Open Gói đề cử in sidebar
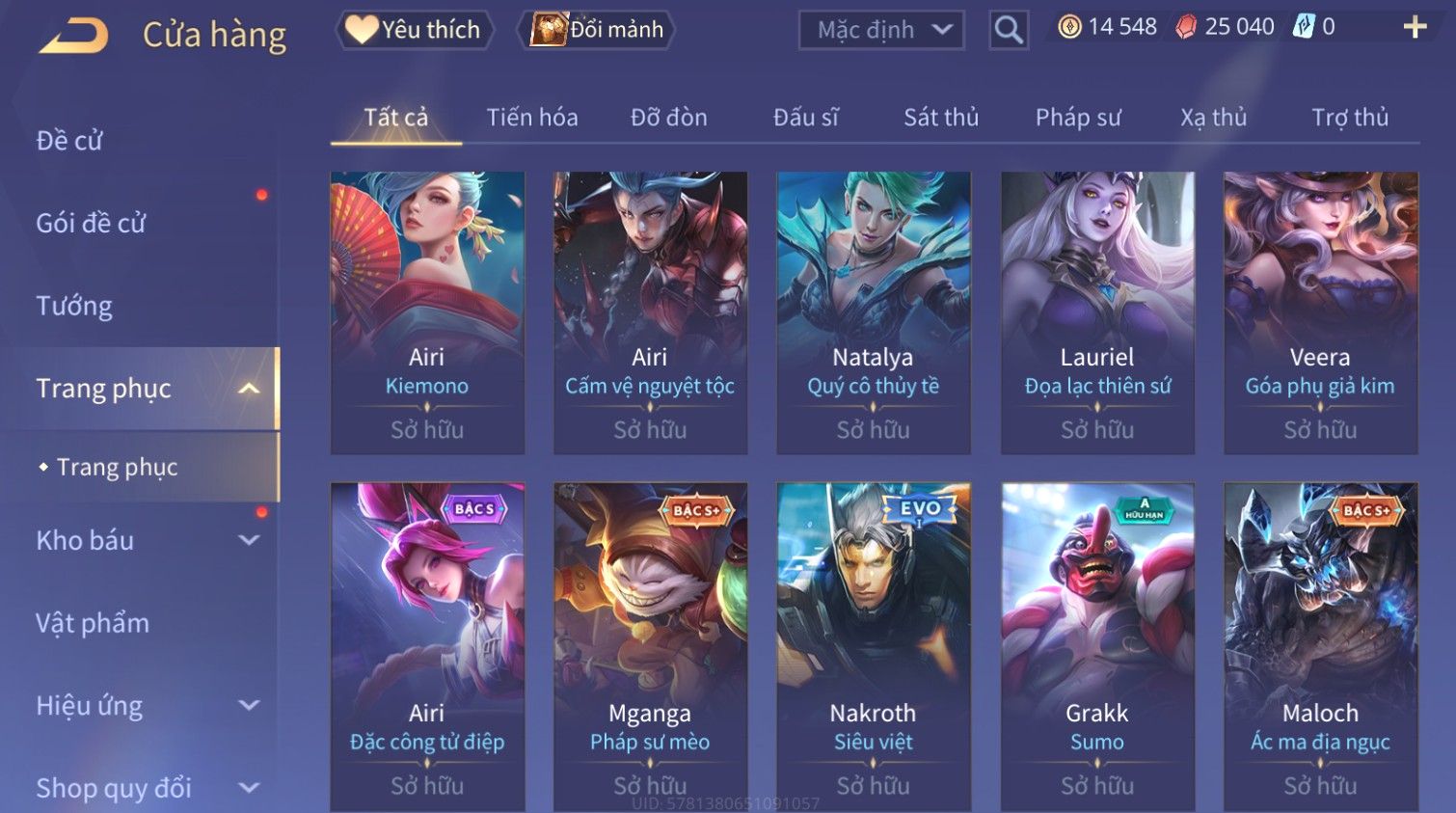Viewport: 1456px width, 813px height. click(91, 223)
